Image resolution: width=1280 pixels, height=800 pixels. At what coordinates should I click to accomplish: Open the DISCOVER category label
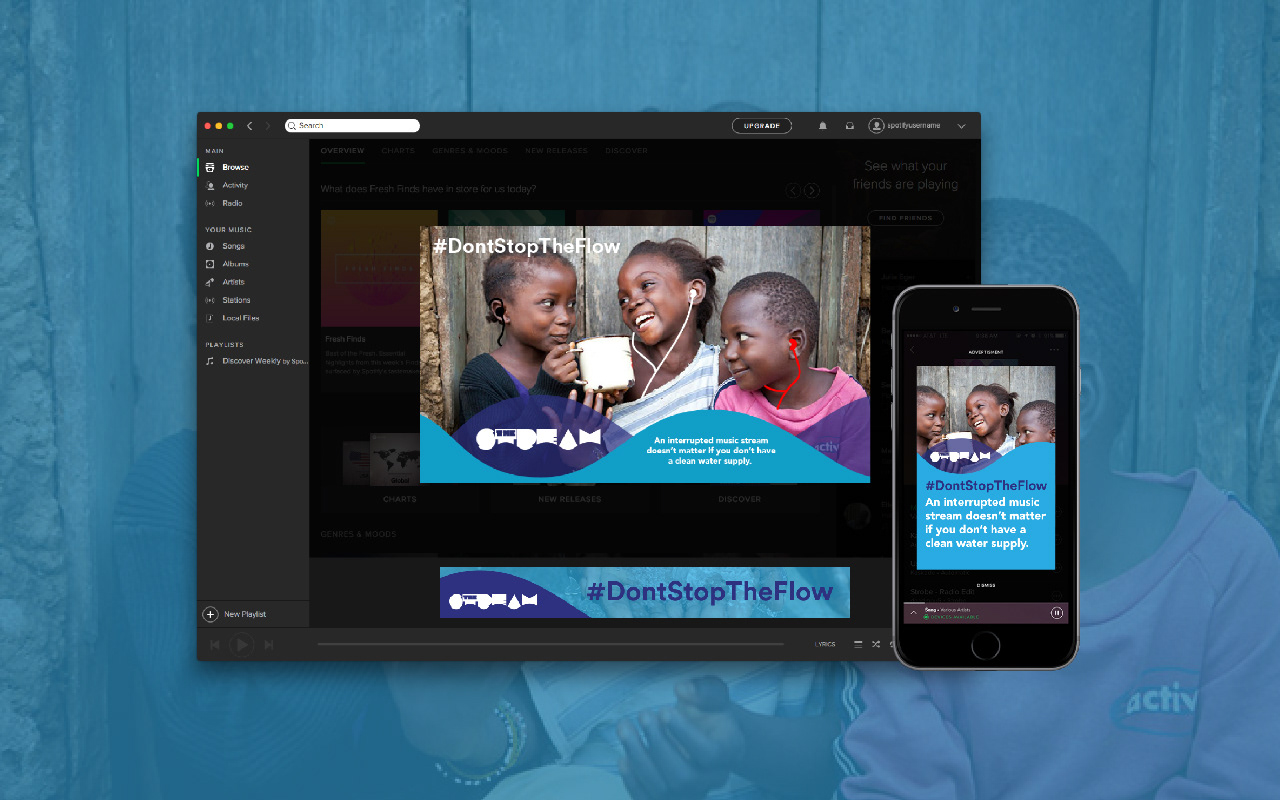point(740,499)
